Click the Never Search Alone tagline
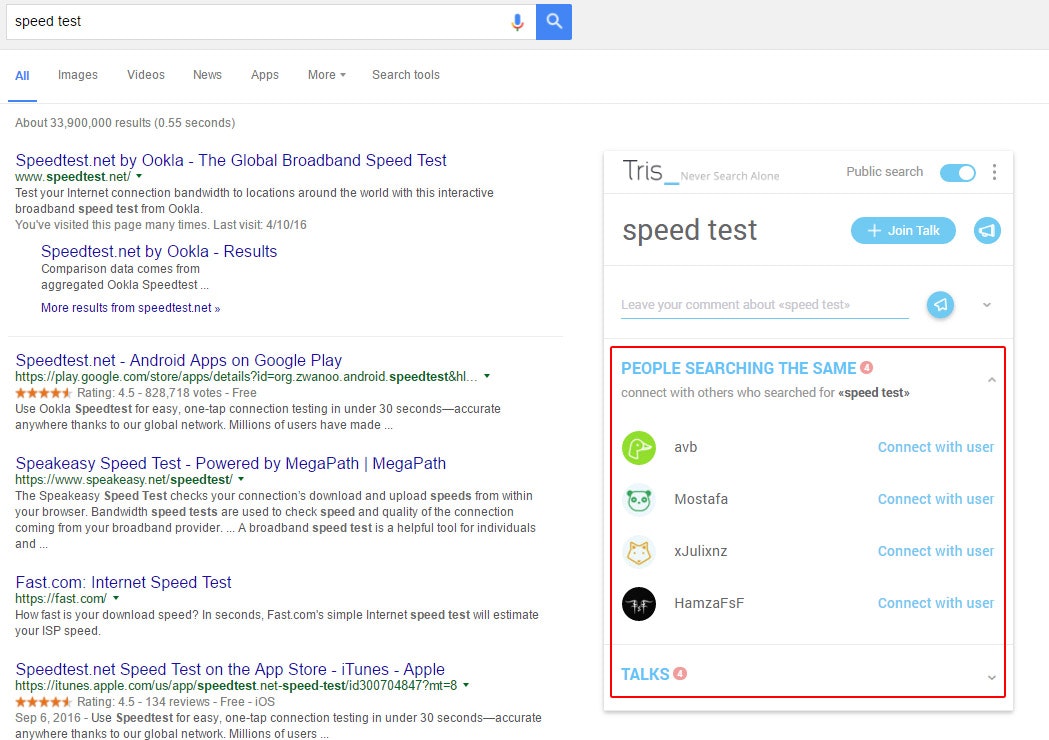Image resolution: width=1049 pixels, height=740 pixels. [730, 177]
